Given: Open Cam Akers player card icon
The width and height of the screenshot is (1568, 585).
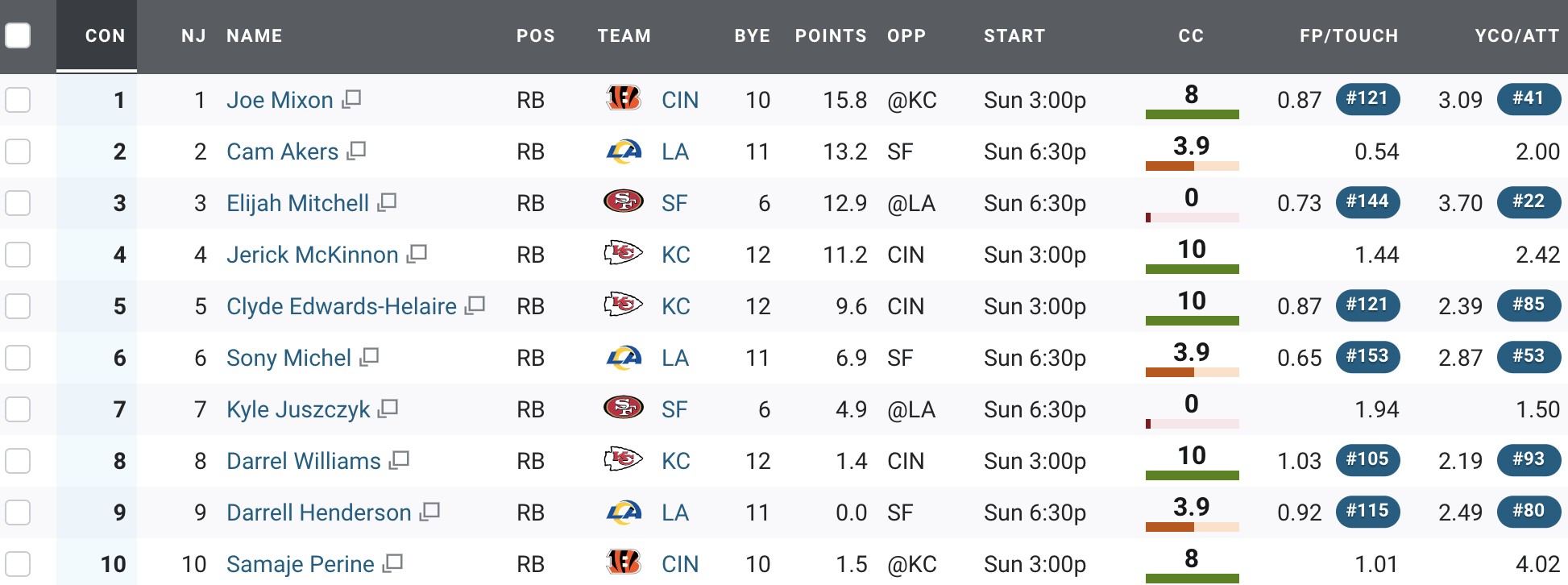Looking at the screenshot, I should pos(356,151).
